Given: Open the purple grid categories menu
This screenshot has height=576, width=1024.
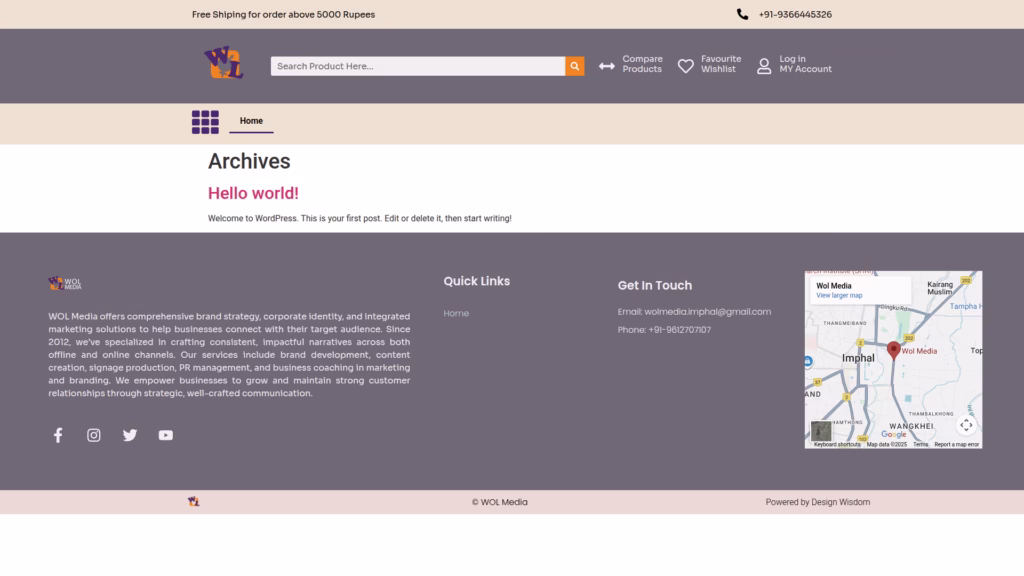Looking at the screenshot, I should point(205,122).
